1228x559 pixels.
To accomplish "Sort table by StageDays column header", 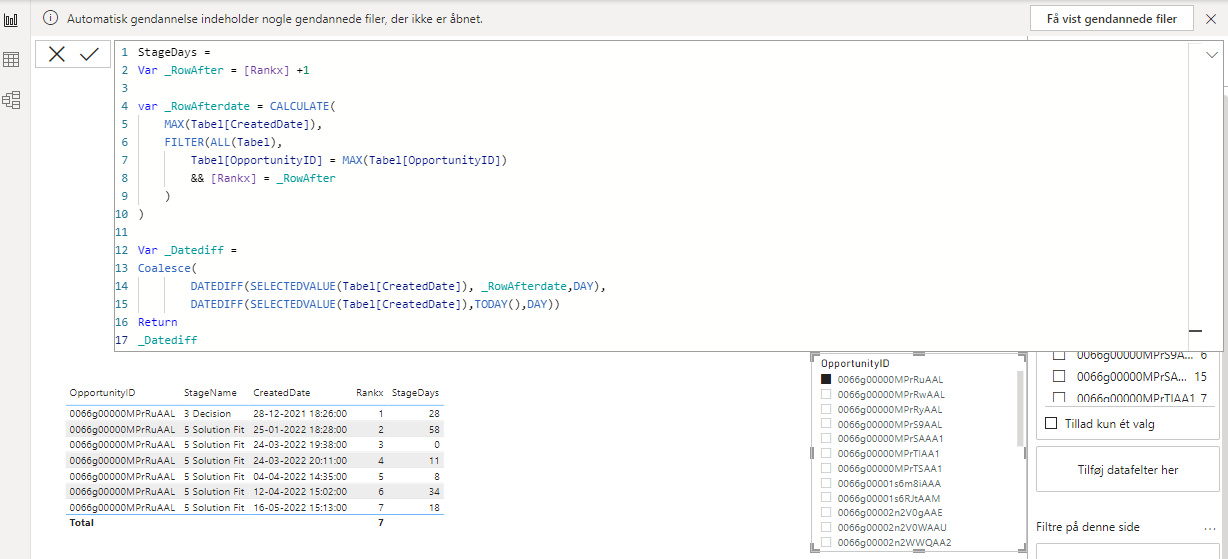I will [x=415, y=393].
